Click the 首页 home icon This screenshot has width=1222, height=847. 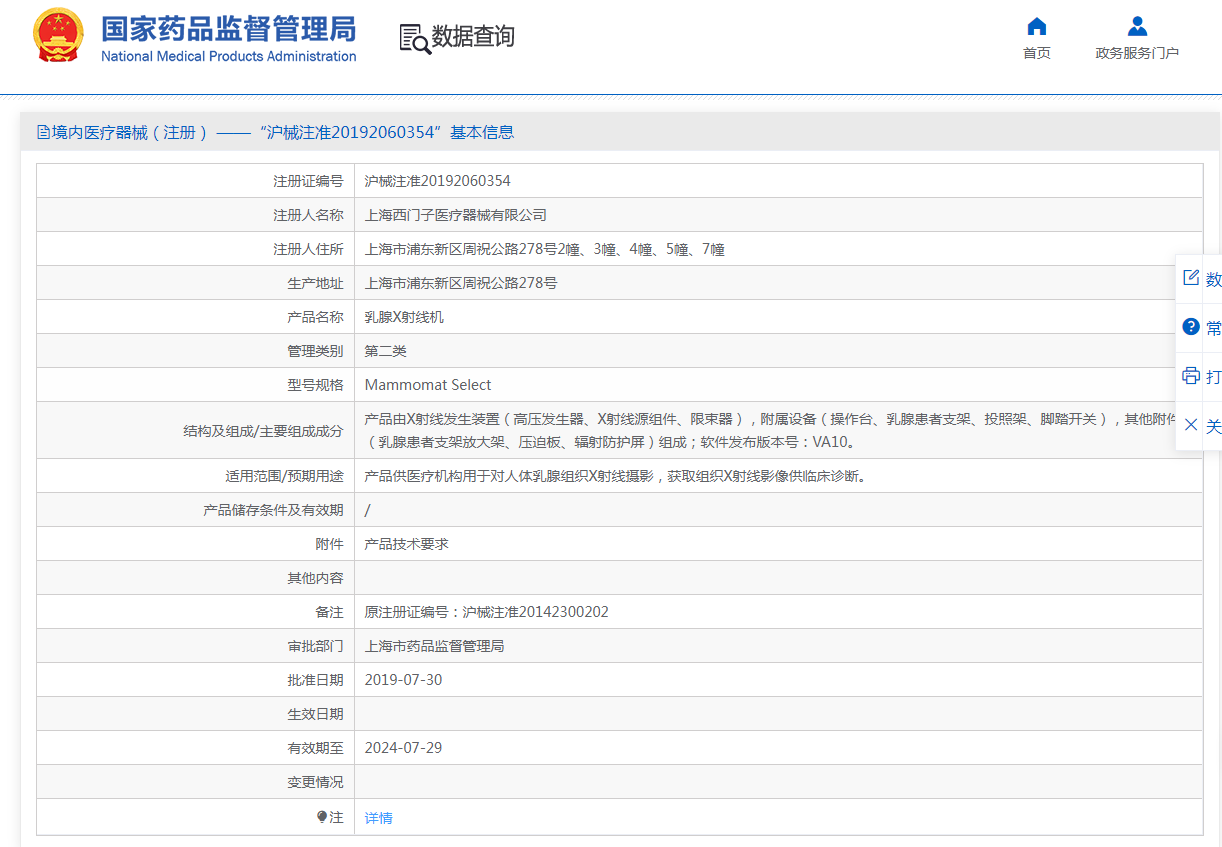point(1037,26)
